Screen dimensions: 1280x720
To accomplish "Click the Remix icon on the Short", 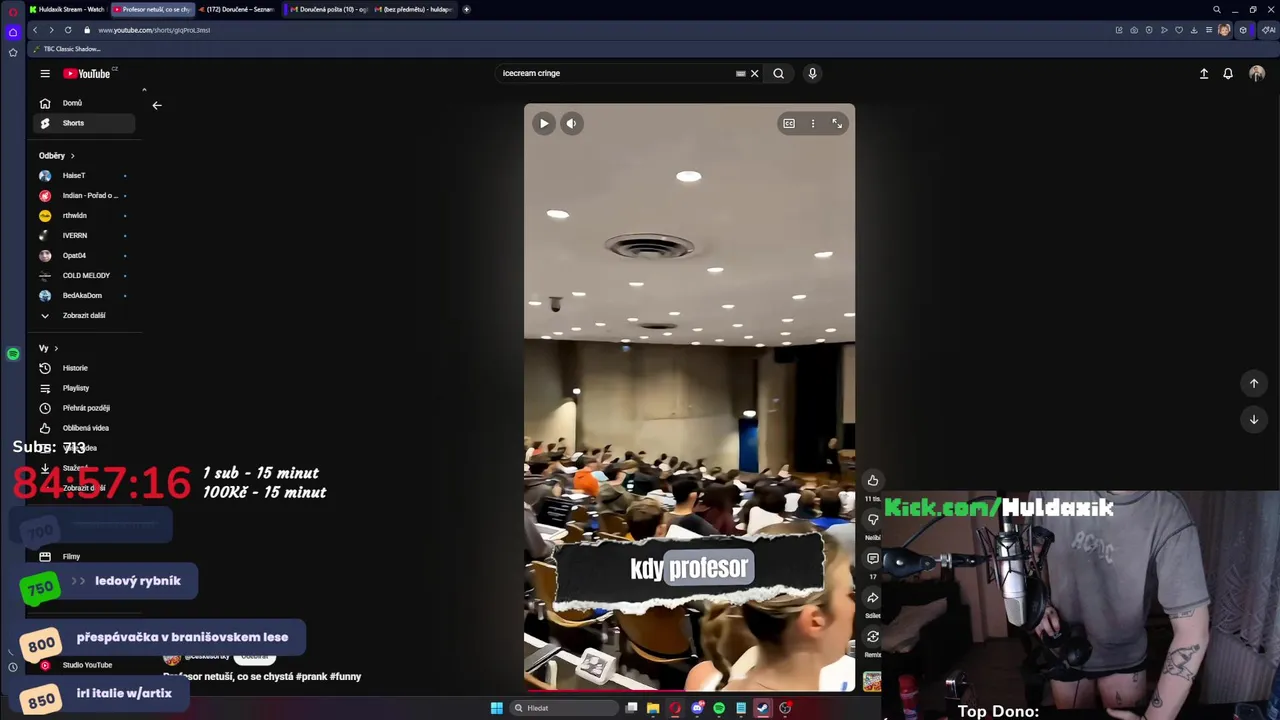I will (873, 637).
